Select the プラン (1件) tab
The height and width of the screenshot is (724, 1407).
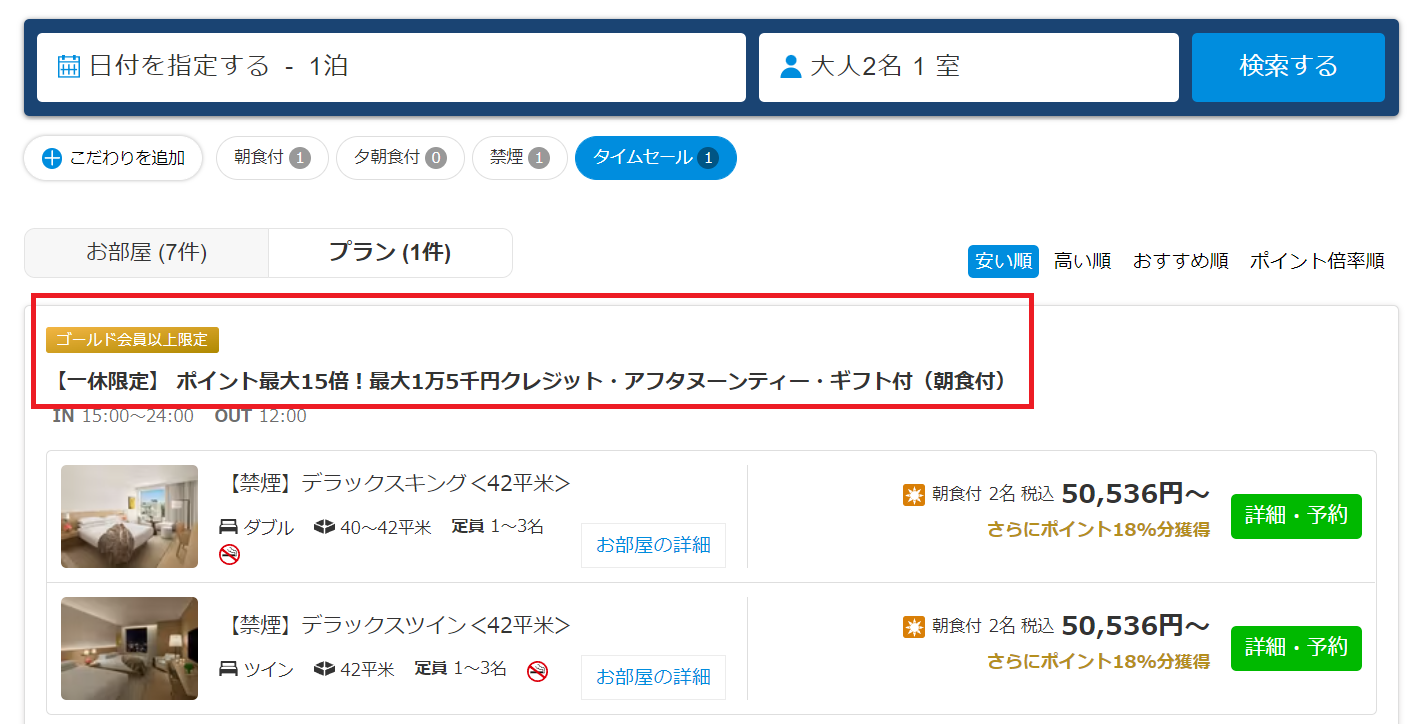point(390,253)
